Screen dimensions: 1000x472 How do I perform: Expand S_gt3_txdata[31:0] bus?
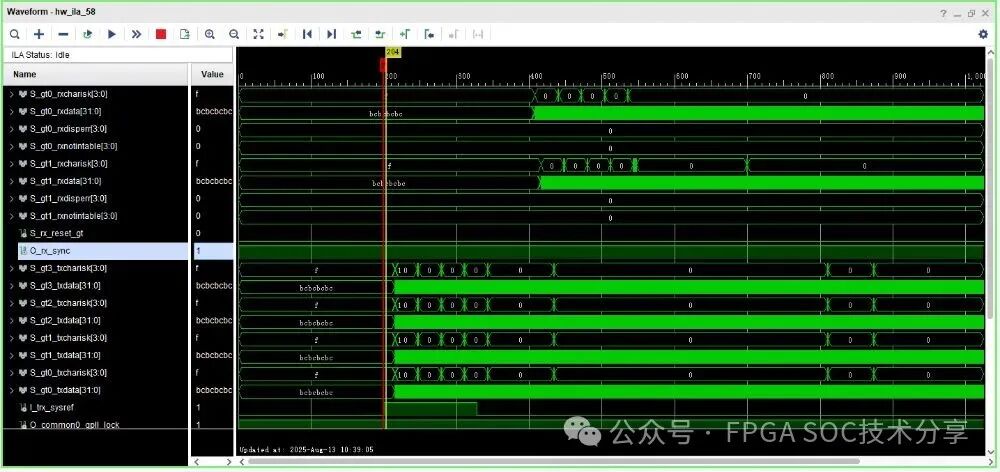click(x=11, y=286)
